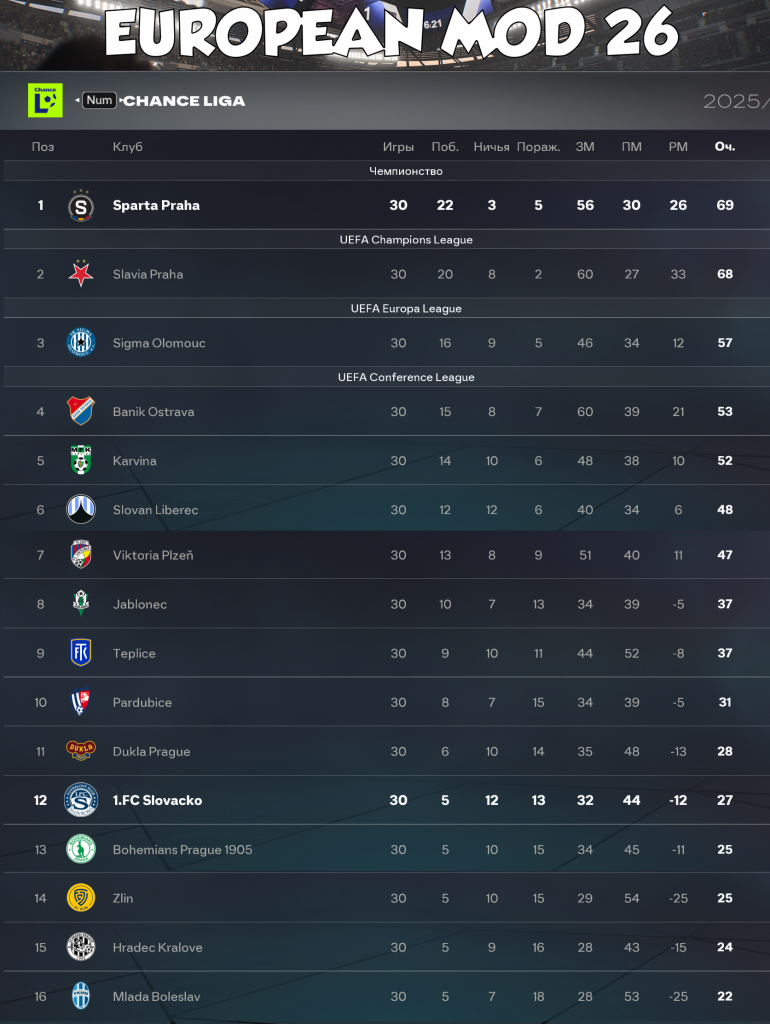770x1024 pixels.
Task: Sort standings by Игры column header
Action: pos(398,146)
